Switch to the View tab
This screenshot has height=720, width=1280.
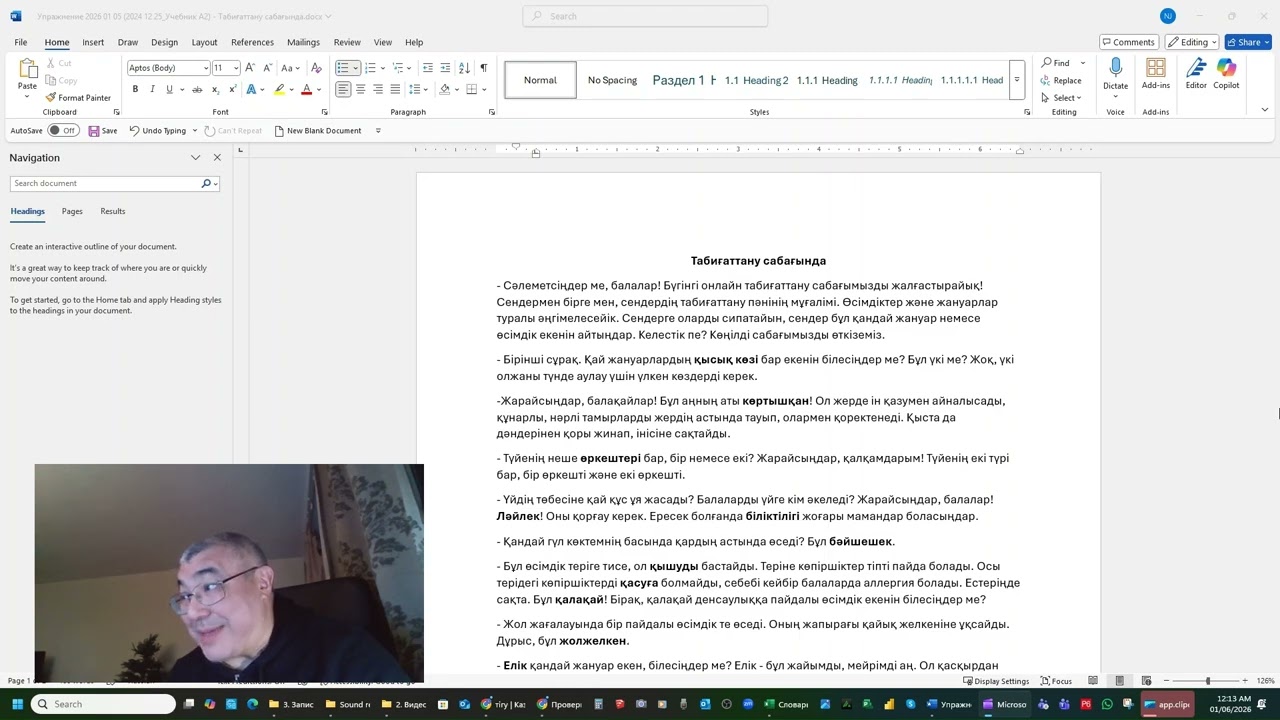[x=382, y=42]
